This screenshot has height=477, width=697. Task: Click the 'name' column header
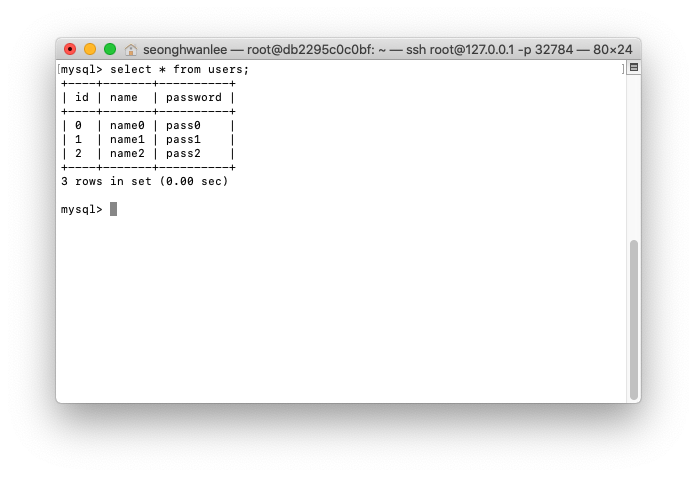pos(124,97)
